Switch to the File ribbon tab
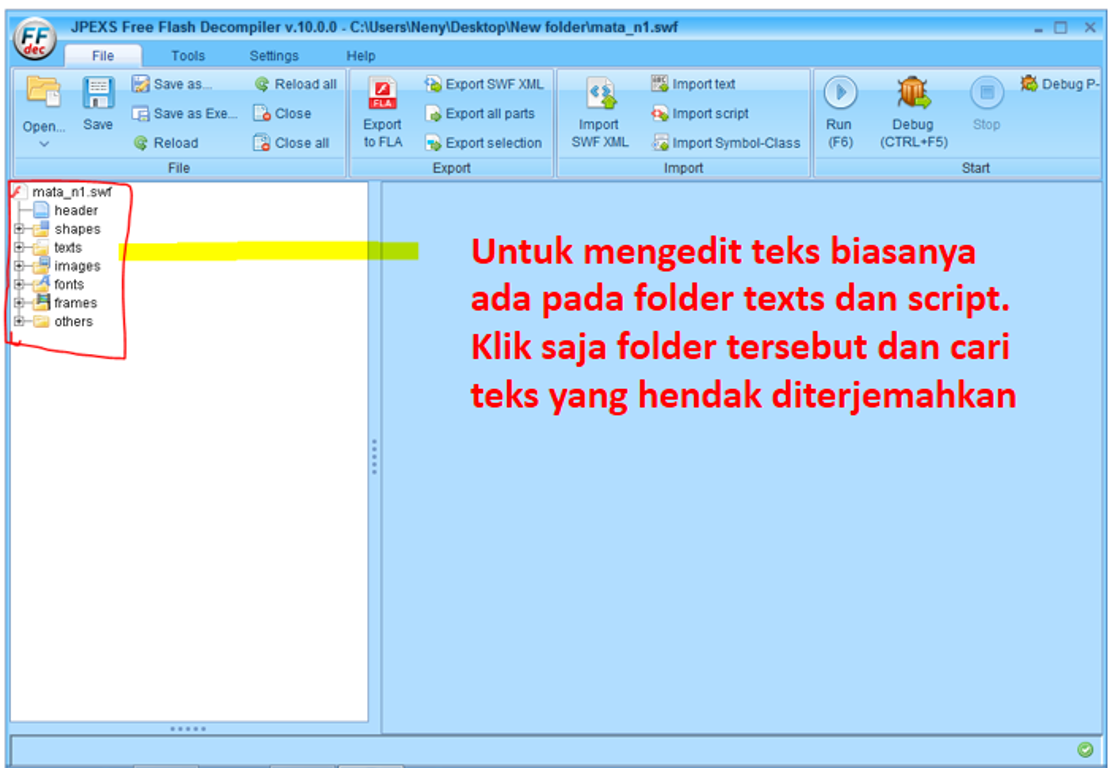This screenshot has width=1112, height=768. (103, 55)
